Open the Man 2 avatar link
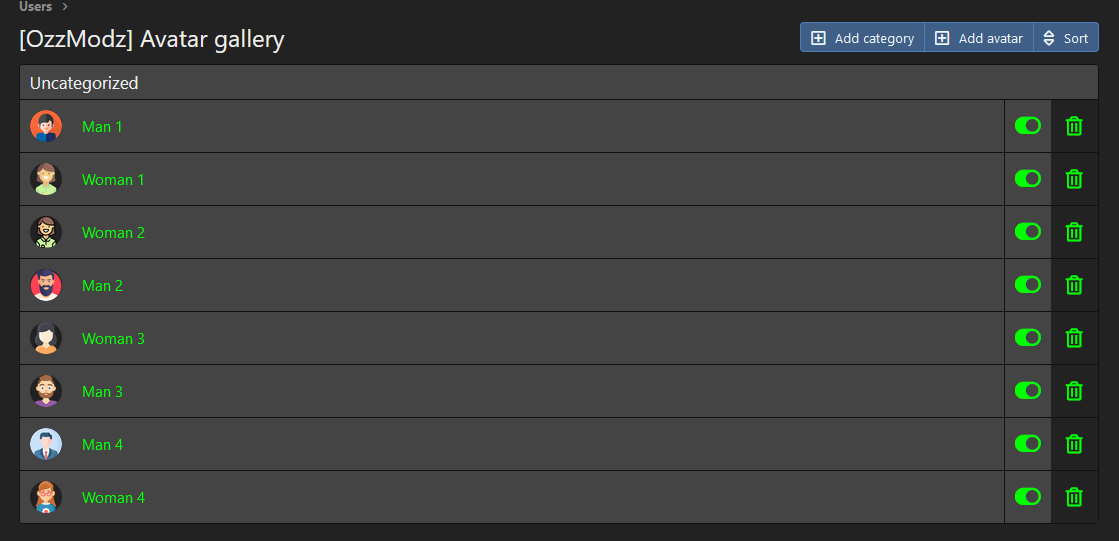Viewport: 1119px width, 541px height. pos(102,286)
